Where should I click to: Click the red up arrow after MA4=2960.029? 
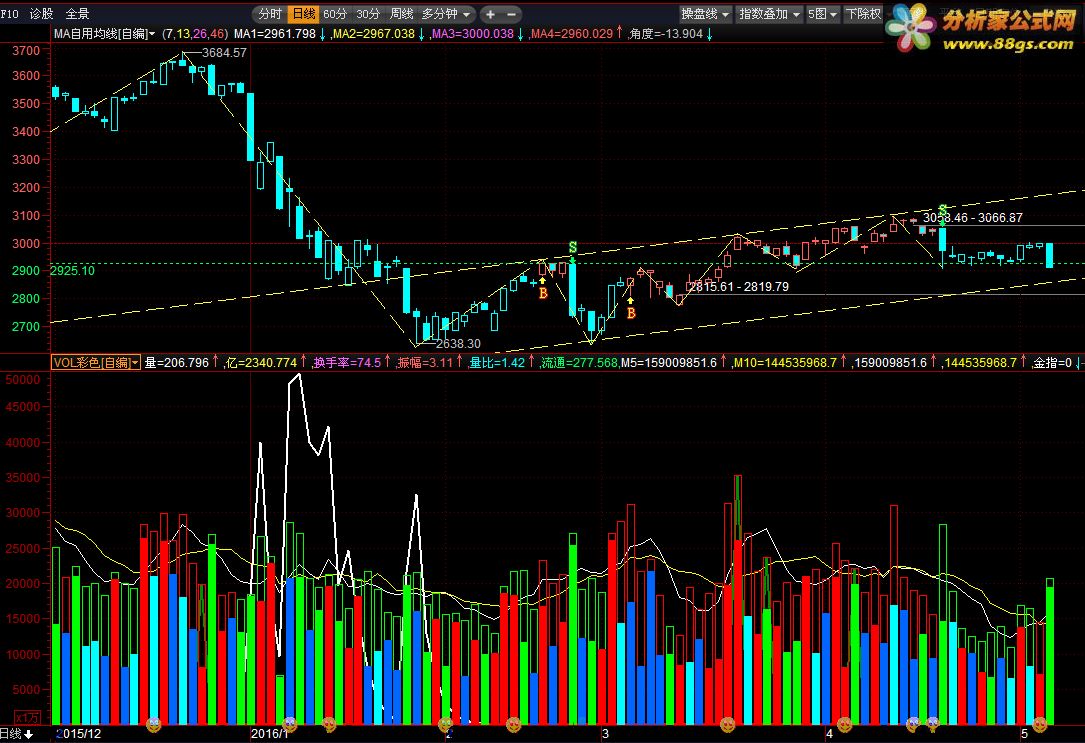(619, 33)
